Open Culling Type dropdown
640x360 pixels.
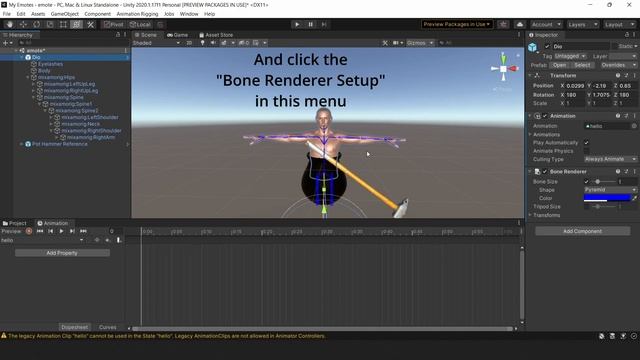(610, 159)
